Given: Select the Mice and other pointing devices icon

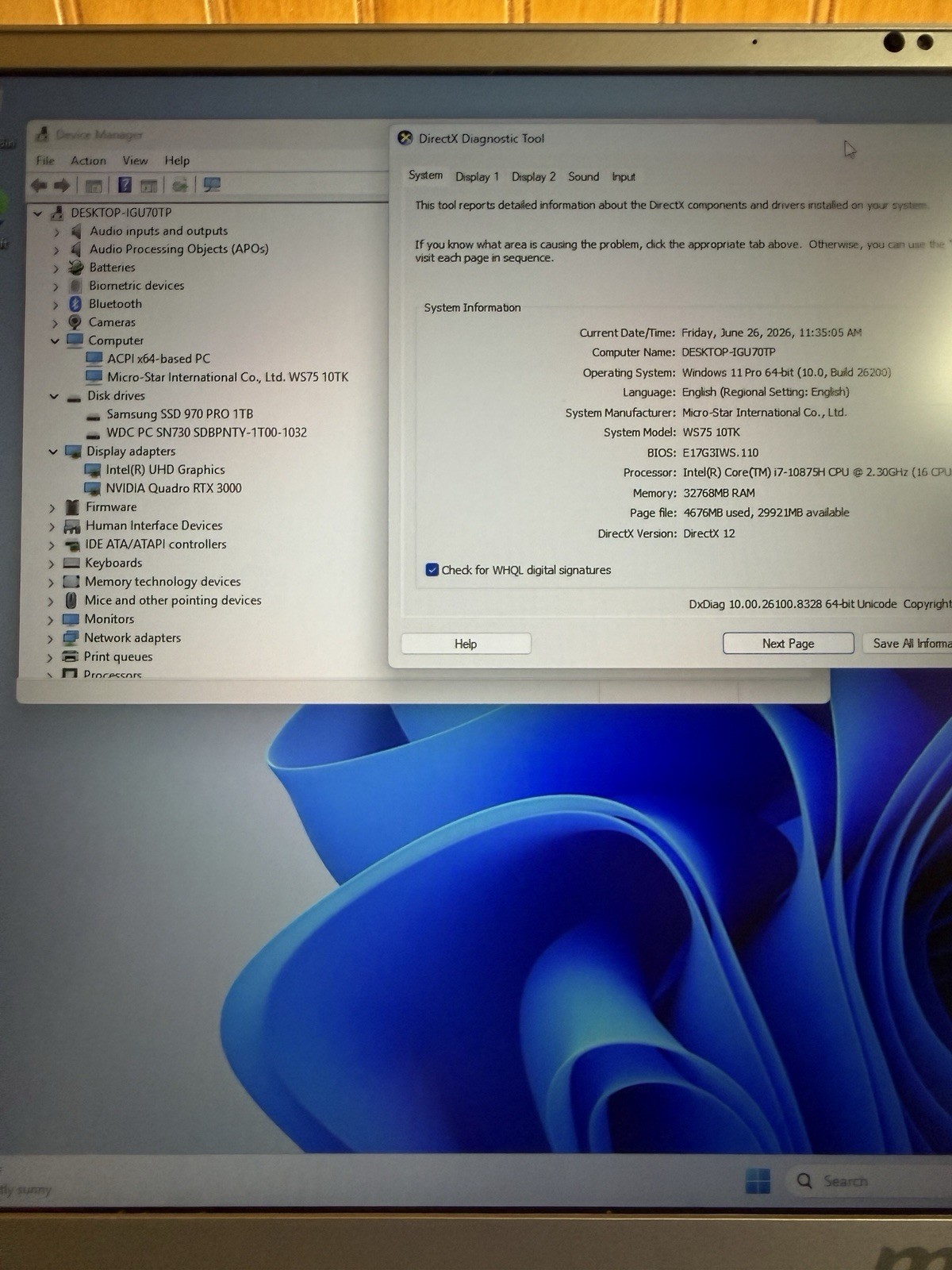Looking at the screenshot, I should click(71, 600).
